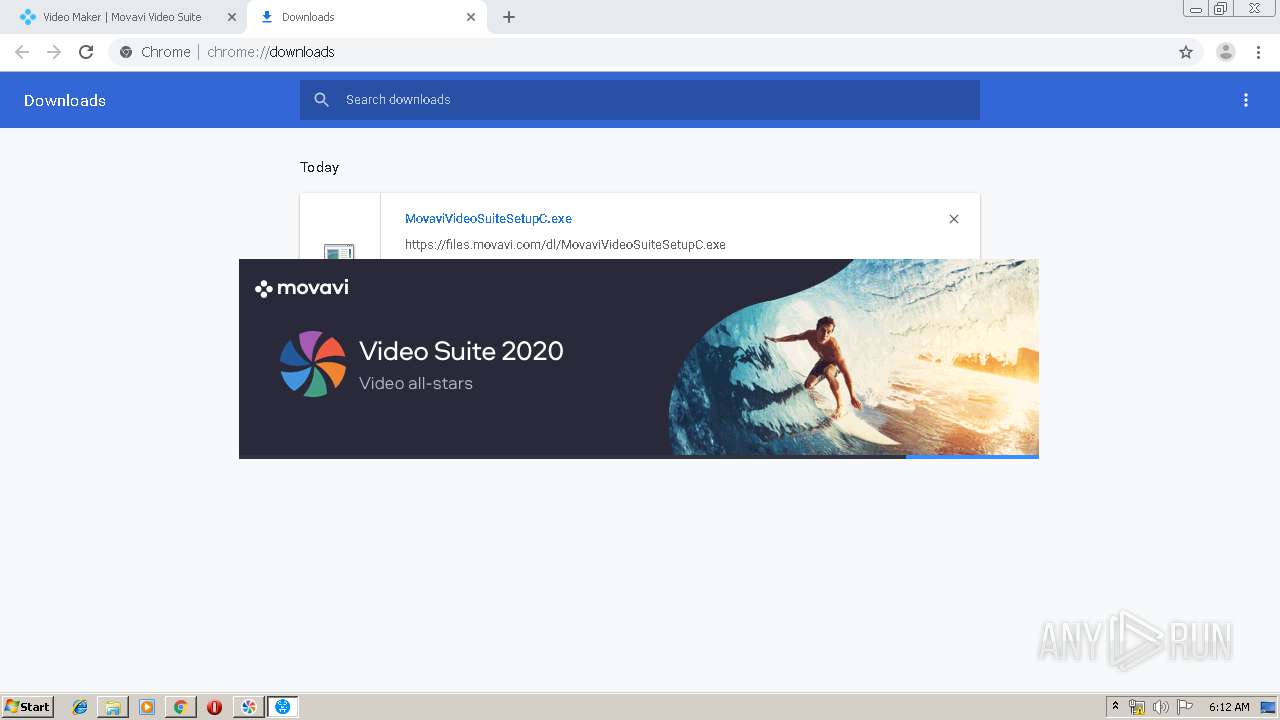This screenshot has height=720, width=1280.
Task: Close the Downloads tab
Action: (x=471, y=17)
